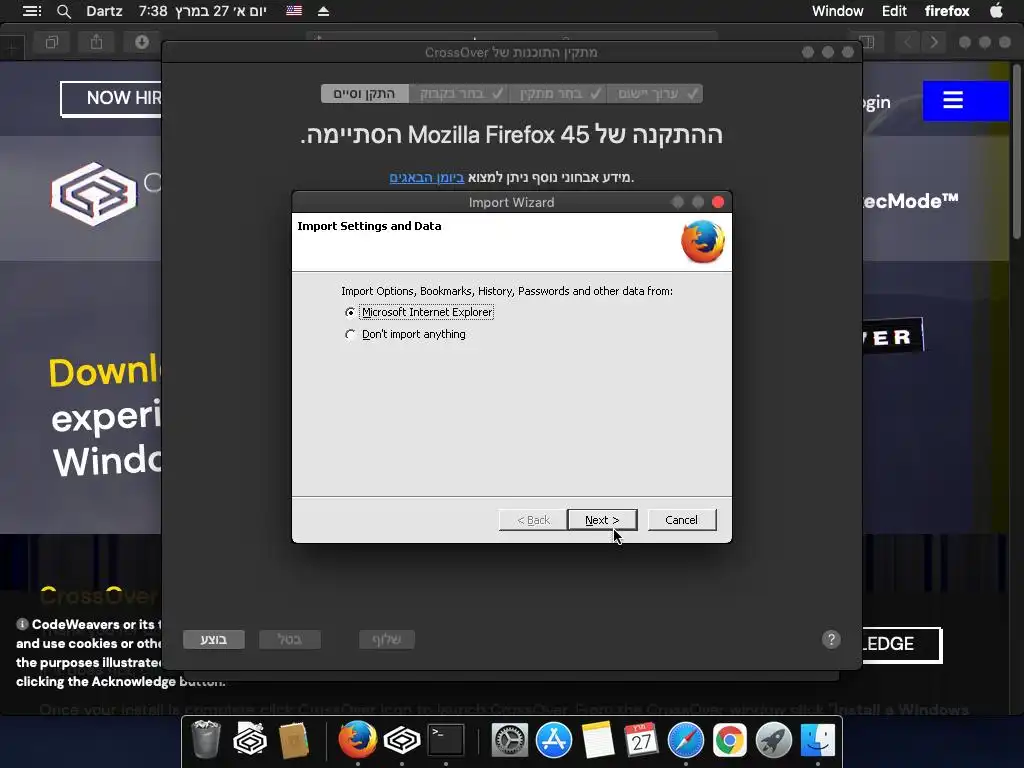Open App Store from the dock

point(554,740)
